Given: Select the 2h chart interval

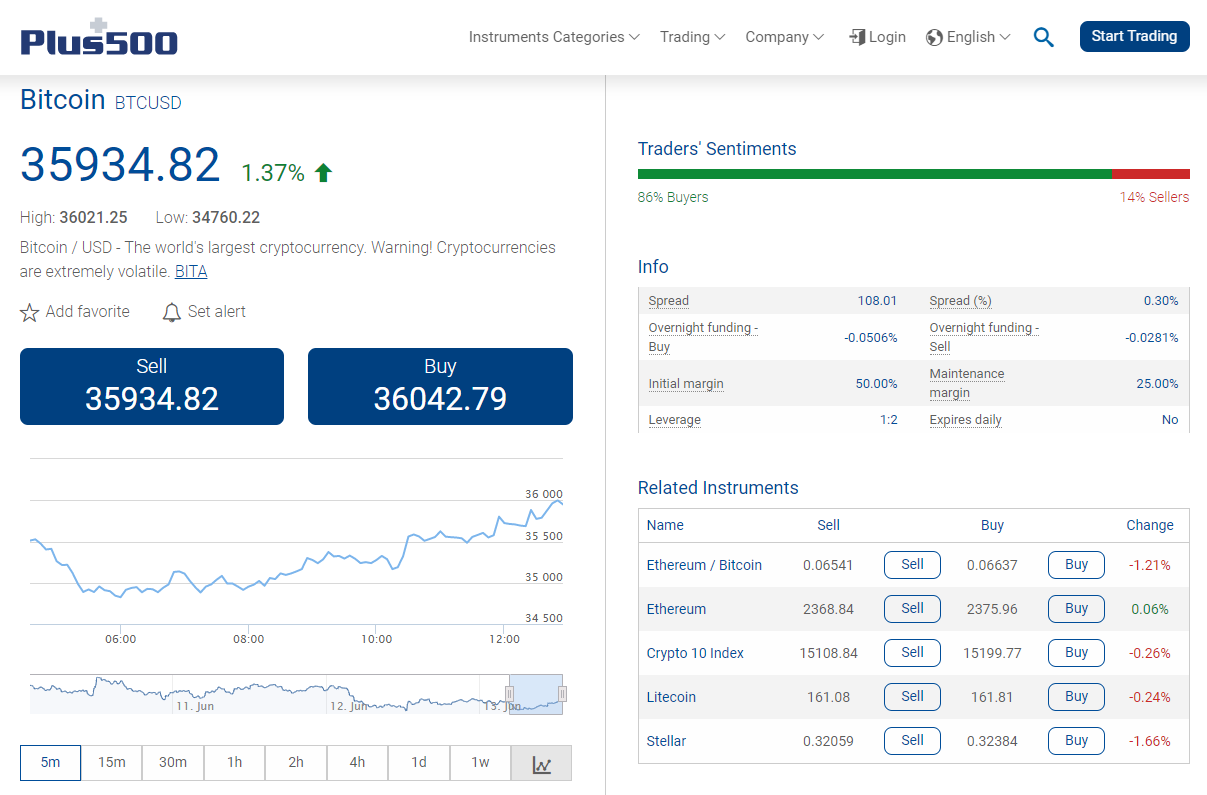Looking at the screenshot, I should [296, 763].
